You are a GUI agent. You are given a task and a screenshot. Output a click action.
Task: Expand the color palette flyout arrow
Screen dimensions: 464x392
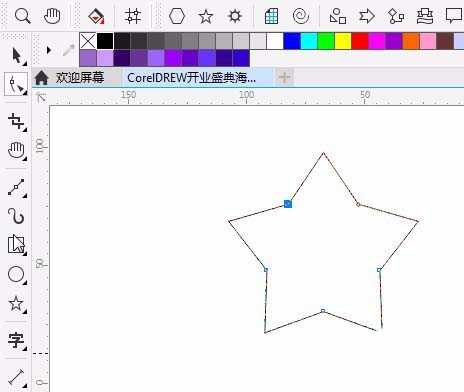pos(49,50)
